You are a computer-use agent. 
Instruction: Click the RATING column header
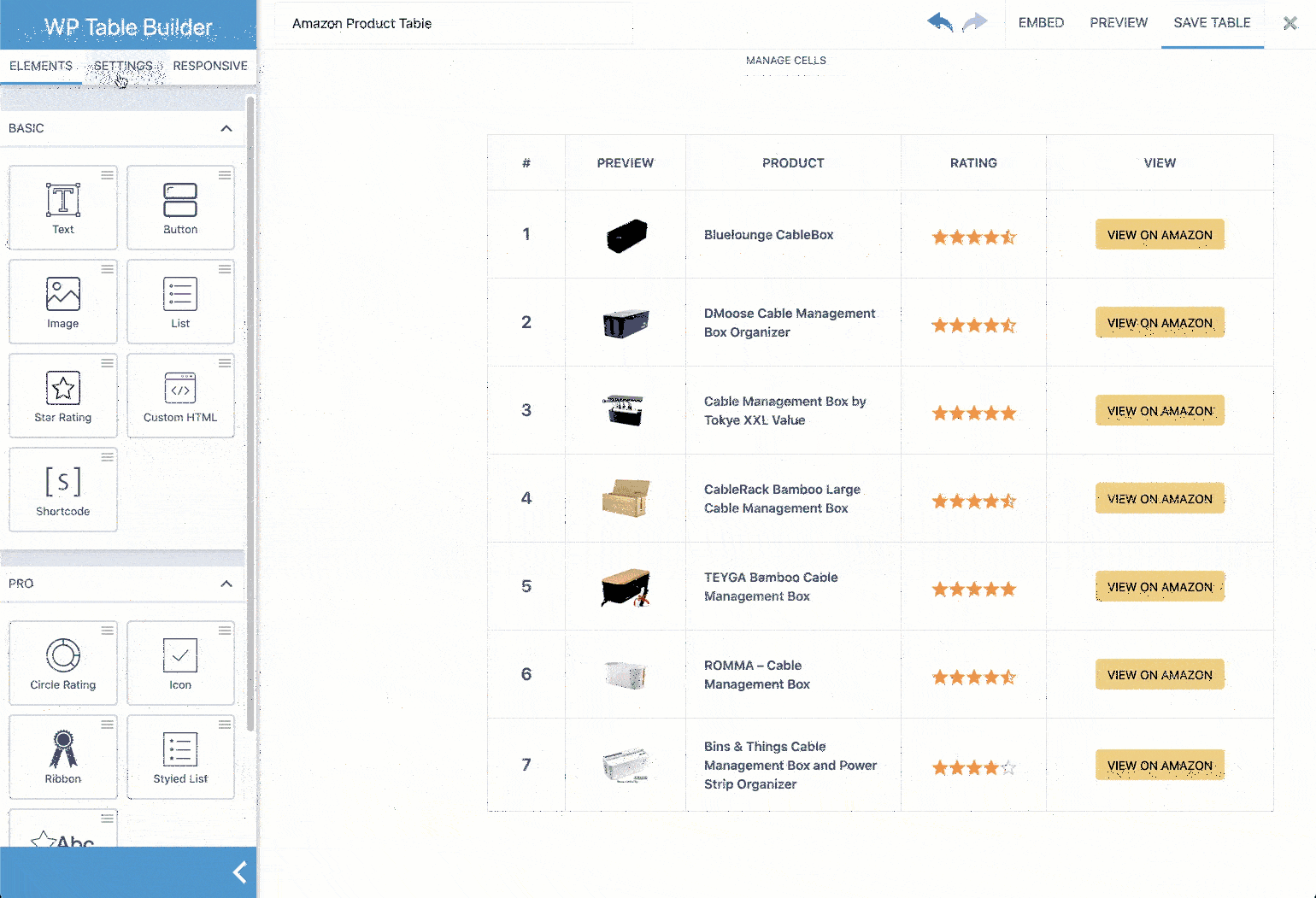click(x=973, y=162)
